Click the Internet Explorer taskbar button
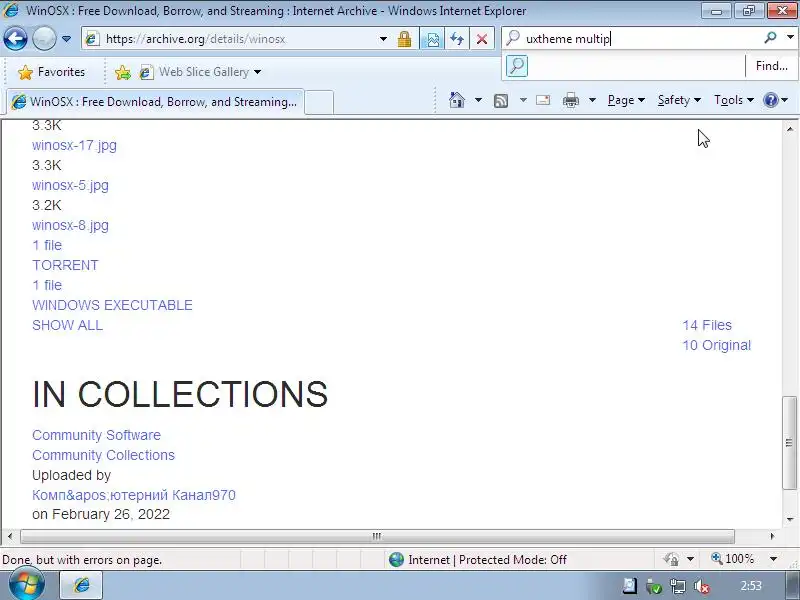800x600 pixels. click(x=82, y=585)
